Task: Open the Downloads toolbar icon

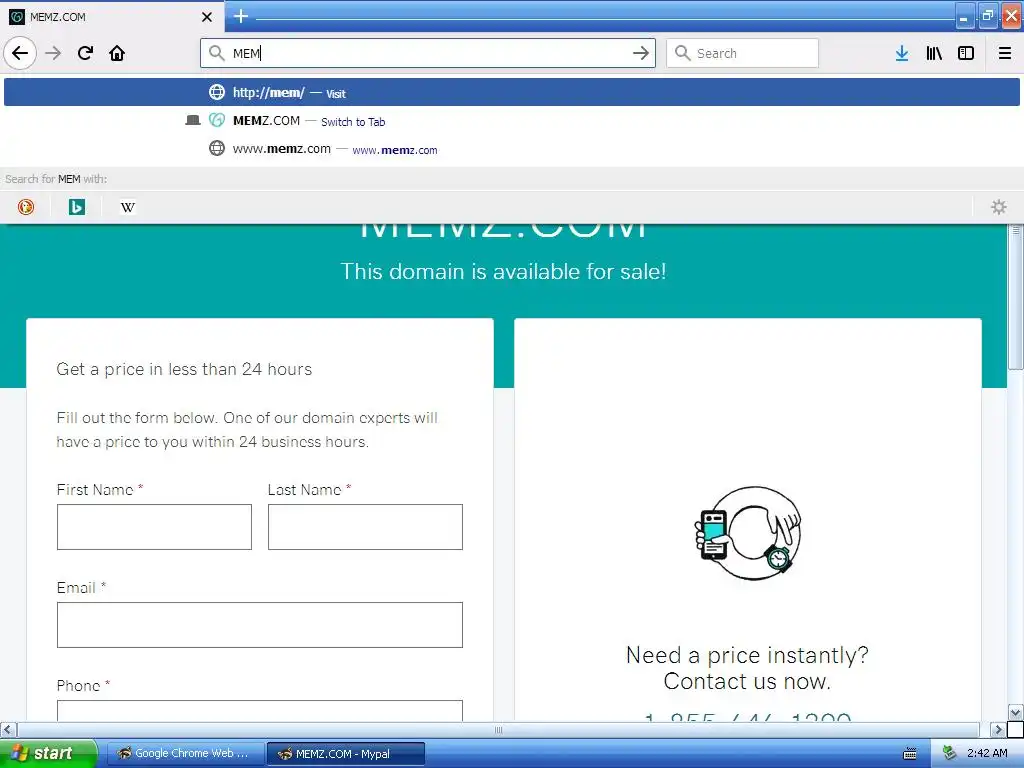Action: 902,53
